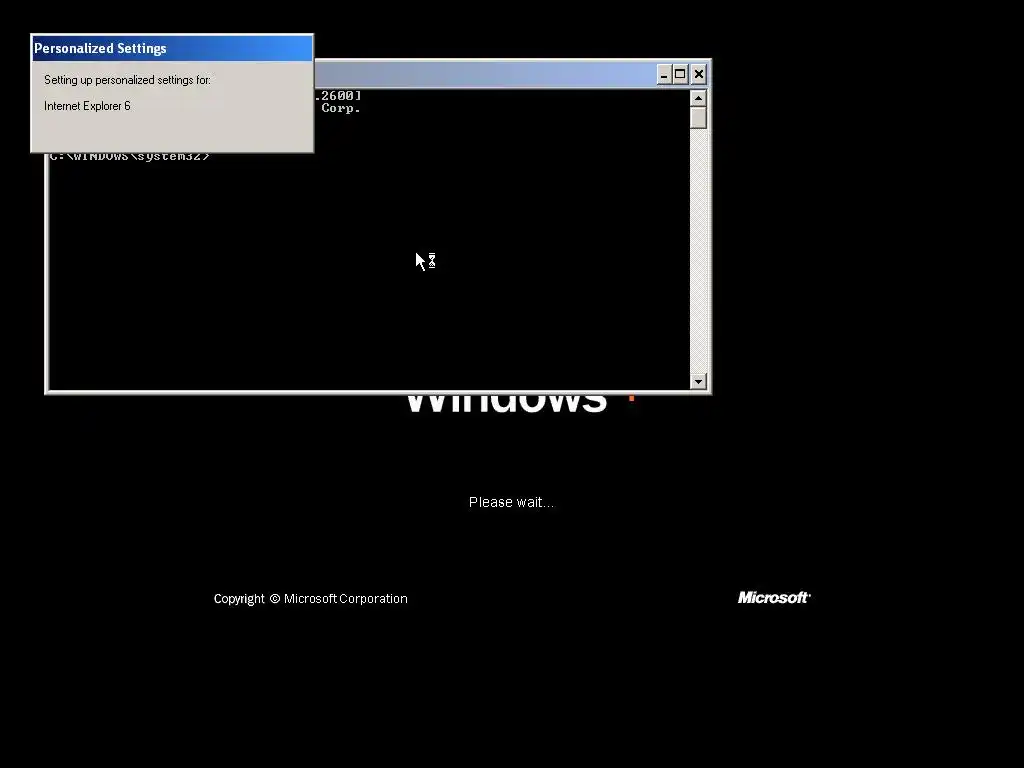Click the scrollbar down arrow in console
1024x768 pixels.
point(698,381)
